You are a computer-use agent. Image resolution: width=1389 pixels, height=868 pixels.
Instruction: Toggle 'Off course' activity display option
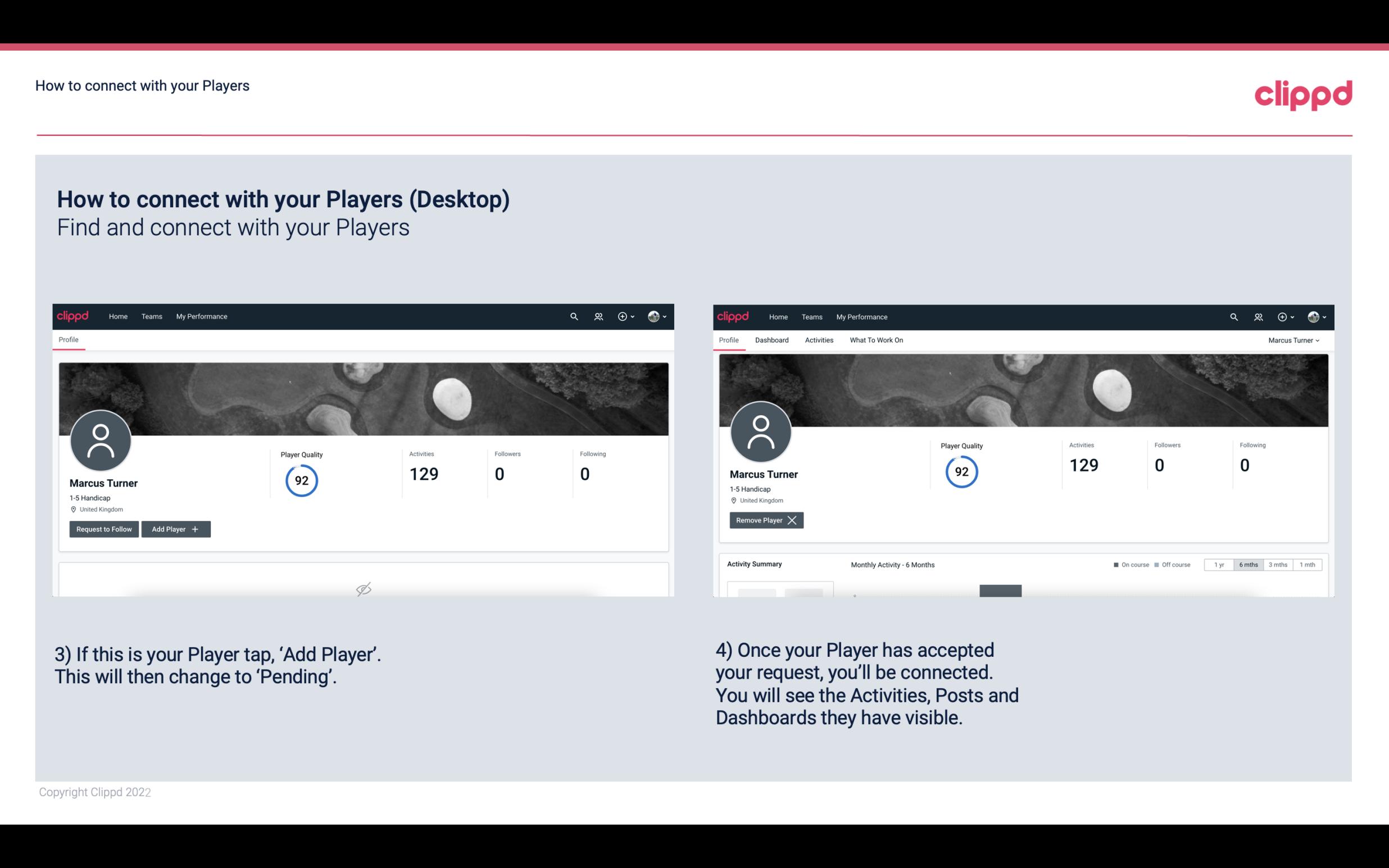[x=1170, y=564]
